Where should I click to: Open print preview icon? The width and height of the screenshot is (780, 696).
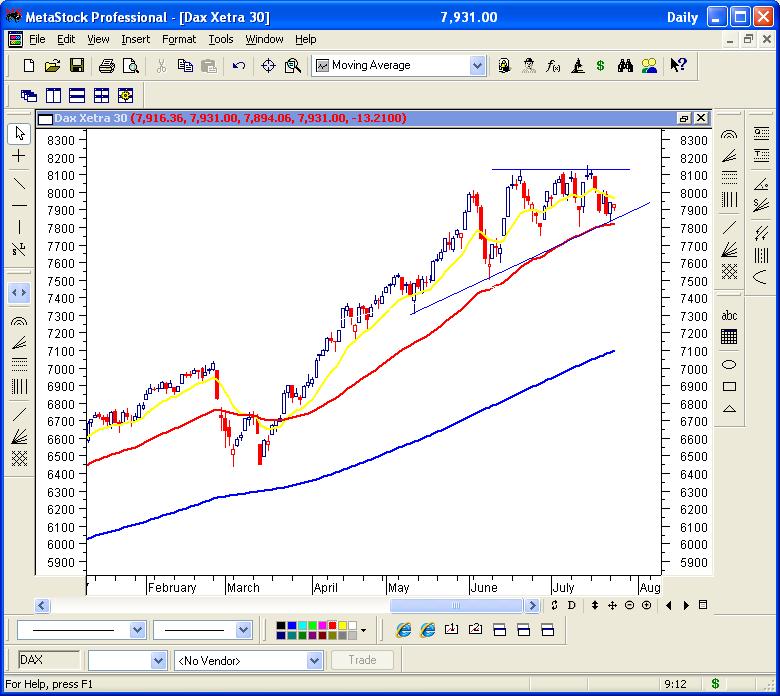[130, 65]
